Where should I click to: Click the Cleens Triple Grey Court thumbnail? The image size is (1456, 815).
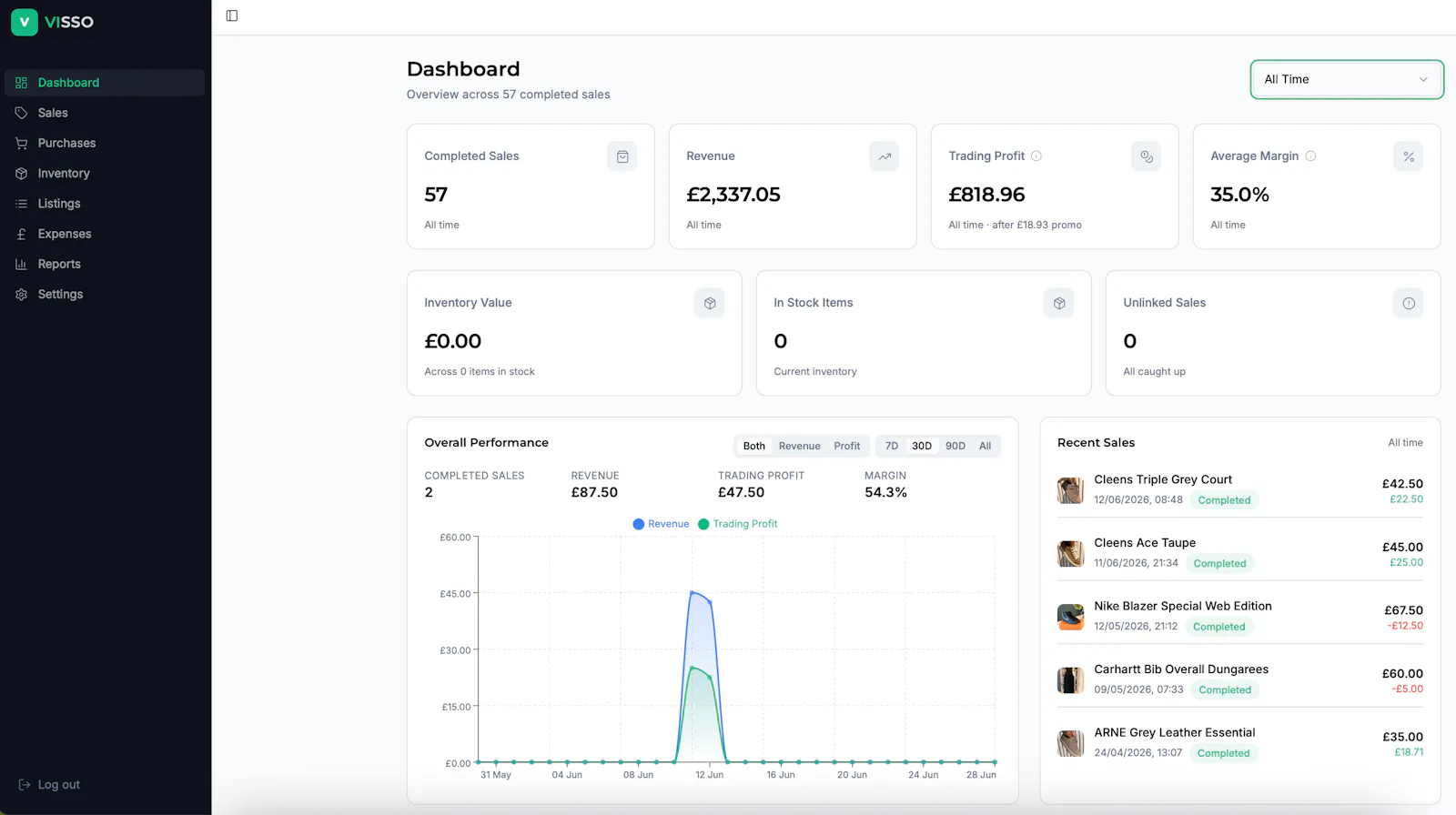(x=1070, y=490)
